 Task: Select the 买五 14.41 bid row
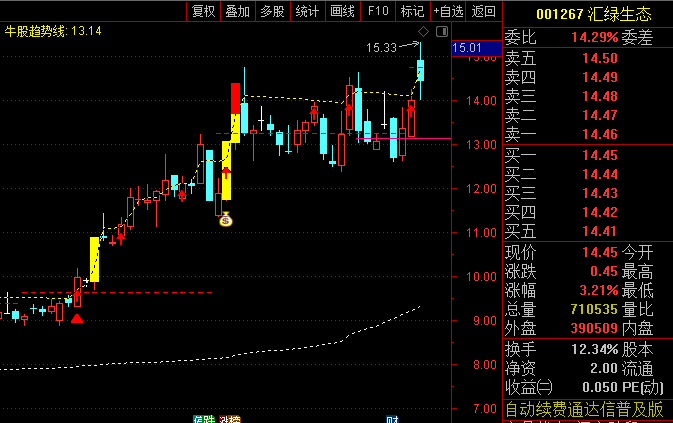click(x=588, y=231)
